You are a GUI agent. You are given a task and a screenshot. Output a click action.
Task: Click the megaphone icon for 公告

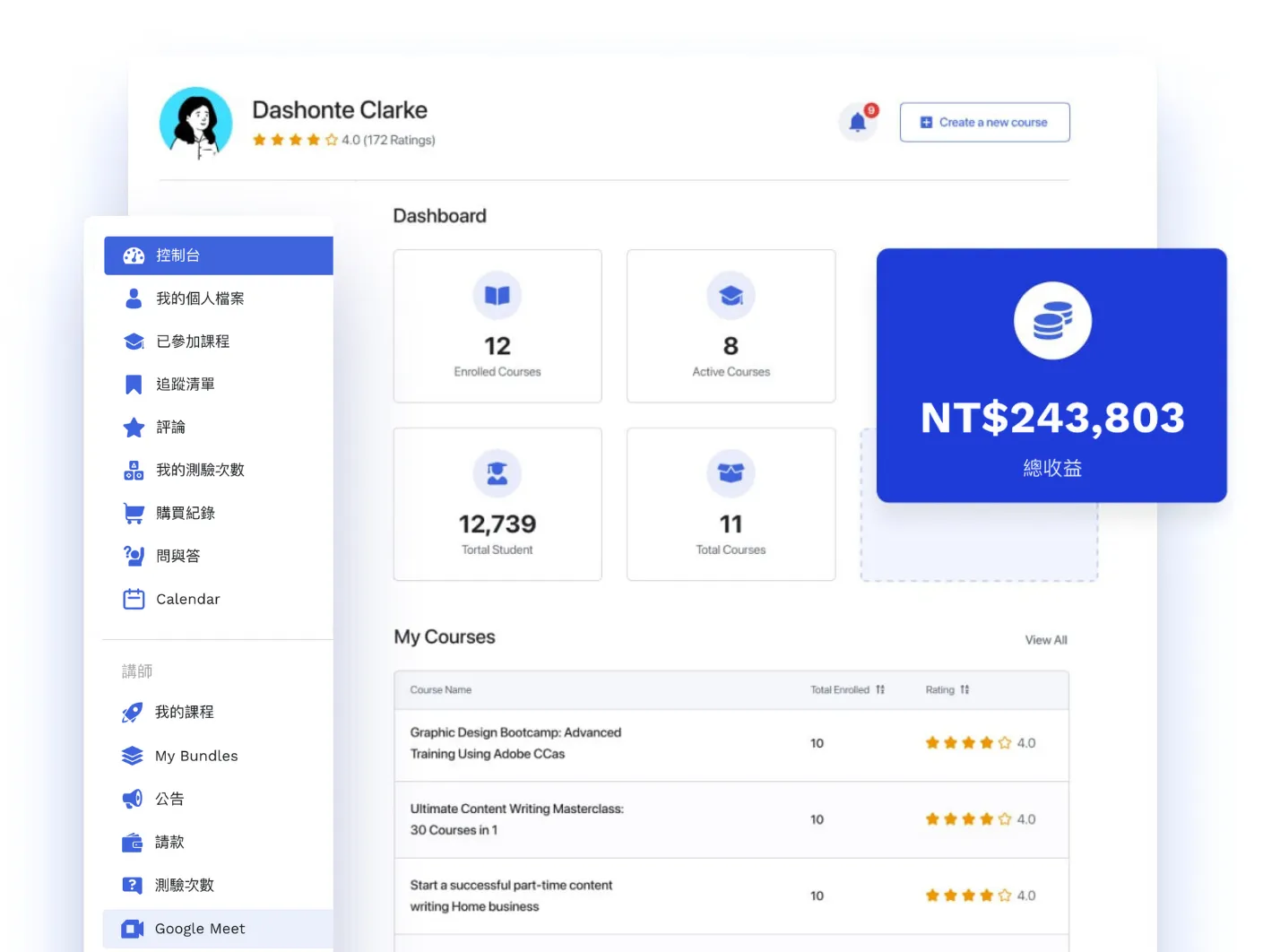133,799
